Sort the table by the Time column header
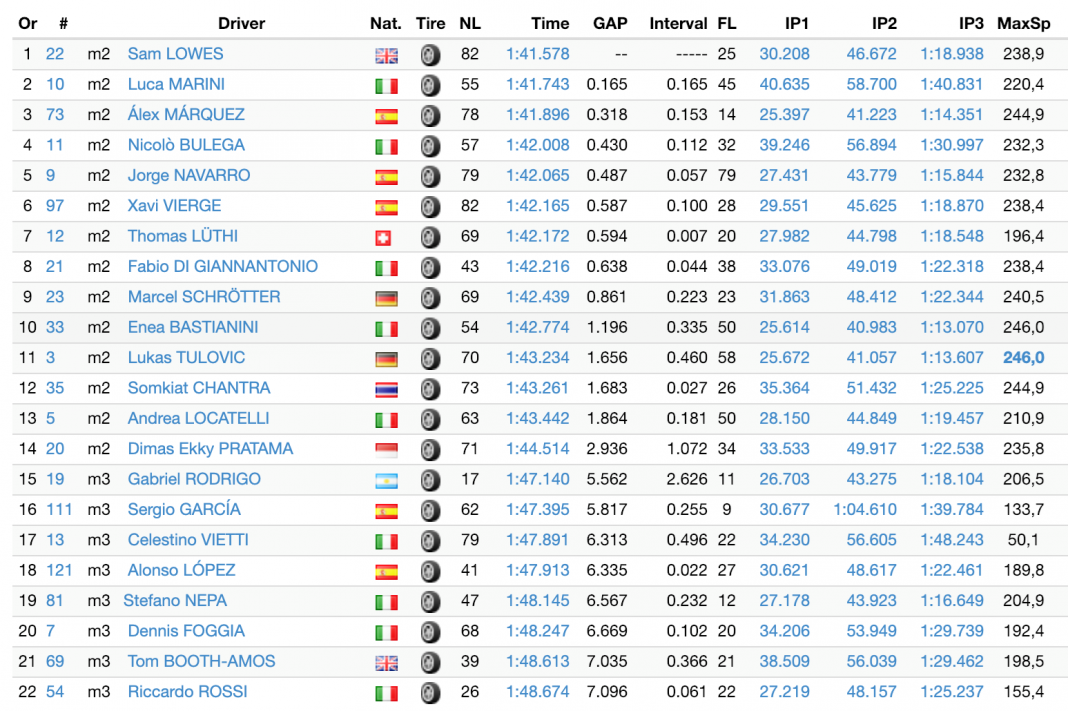This screenshot has height=711, width=1068. 550,23
